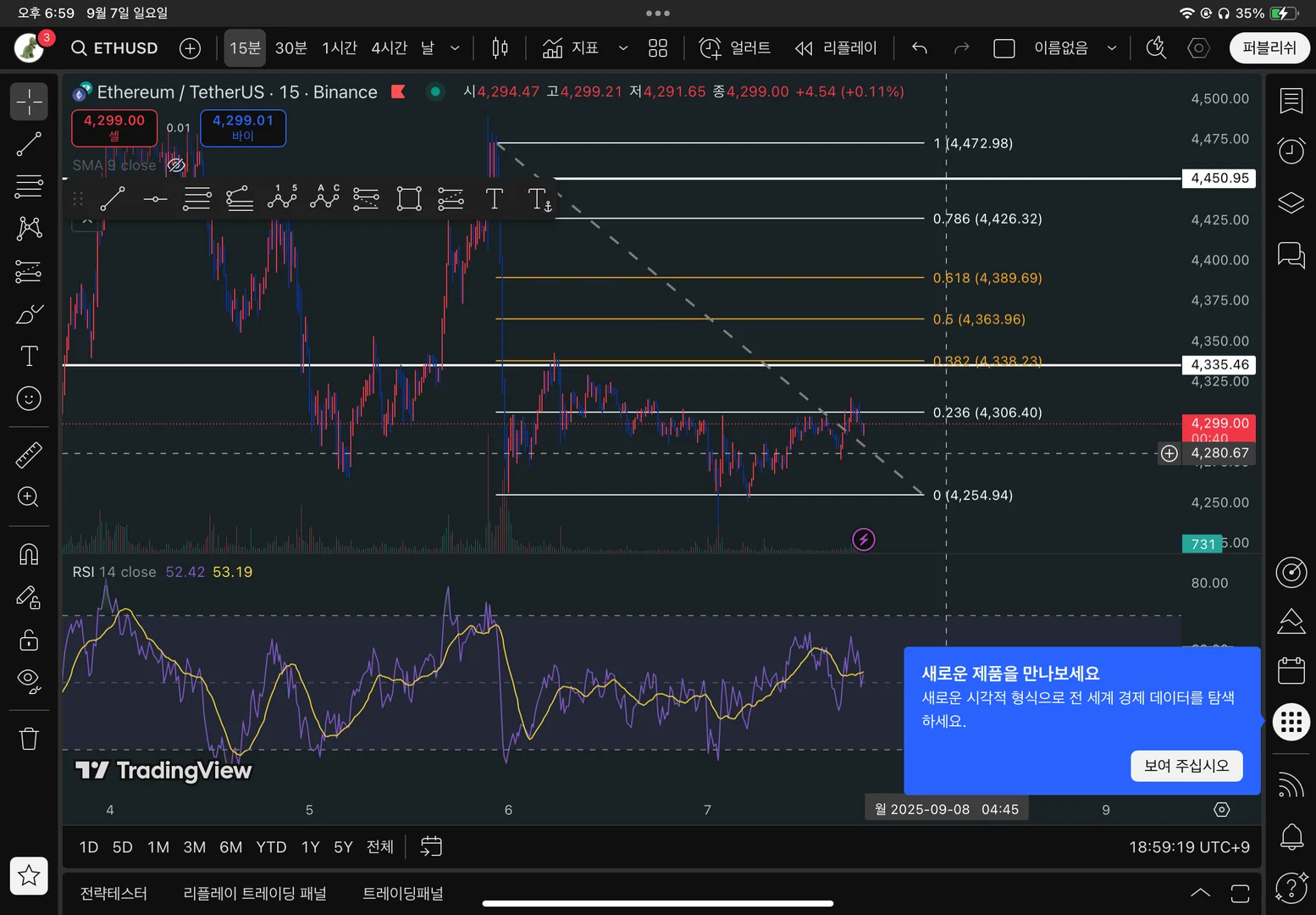Open the 트레이딩패널 tab
1316x915 pixels.
(x=403, y=894)
